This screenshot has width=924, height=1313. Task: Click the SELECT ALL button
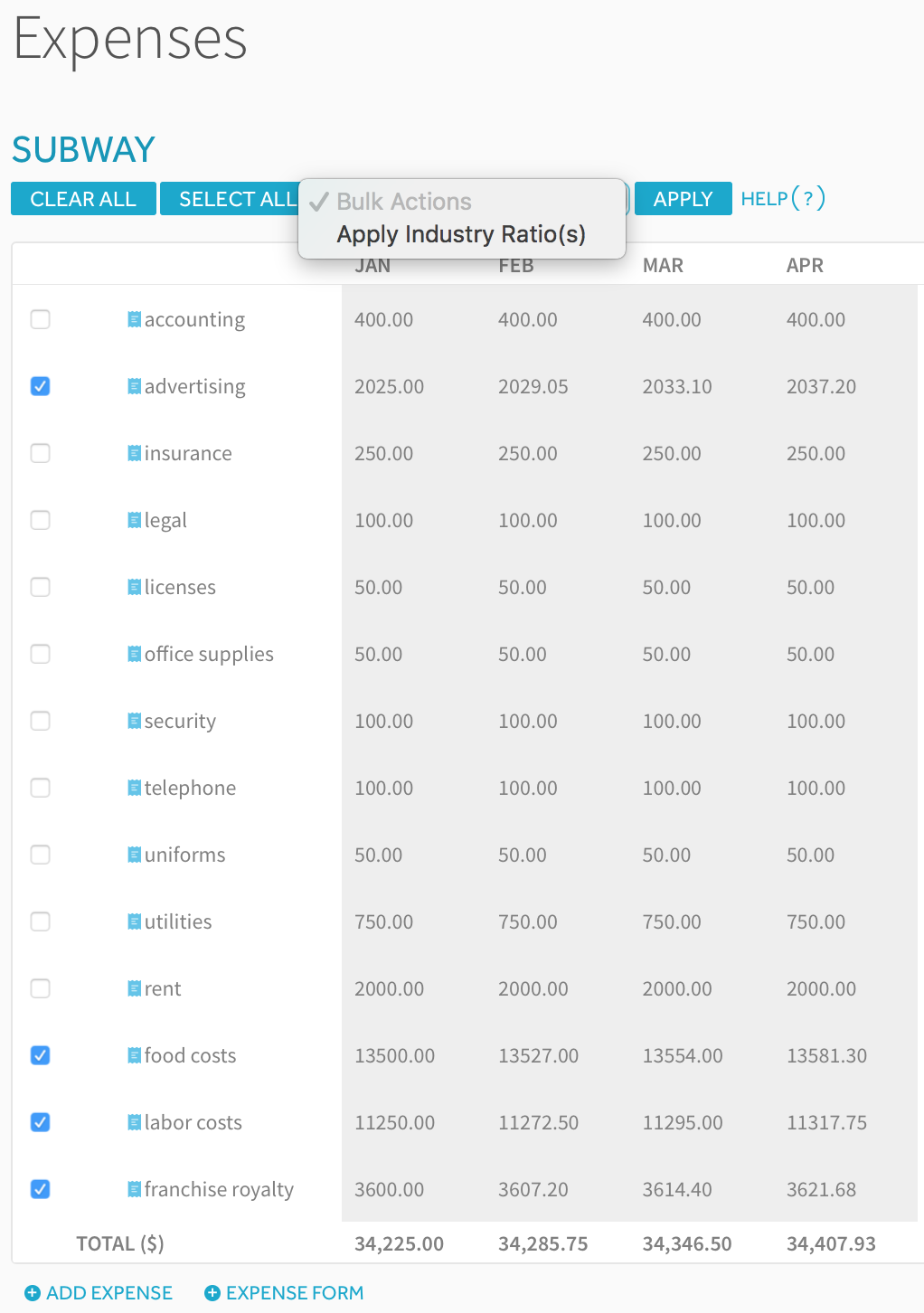(230, 199)
